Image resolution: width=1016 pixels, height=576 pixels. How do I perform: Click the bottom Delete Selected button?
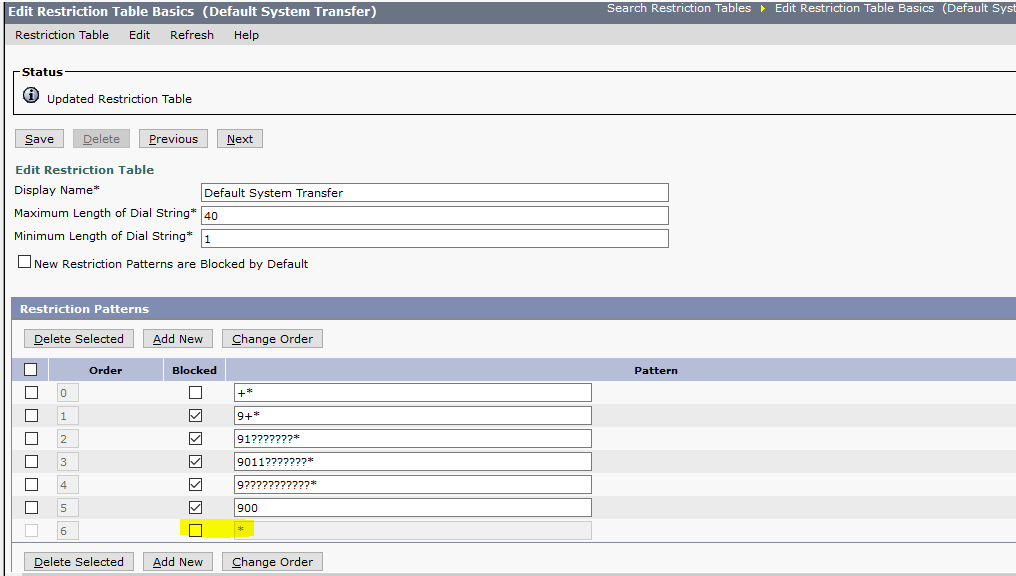(79, 562)
